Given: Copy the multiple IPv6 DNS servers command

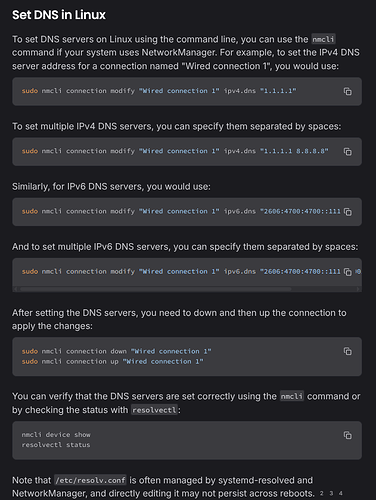Looking at the screenshot, I should (x=348, y=272).
